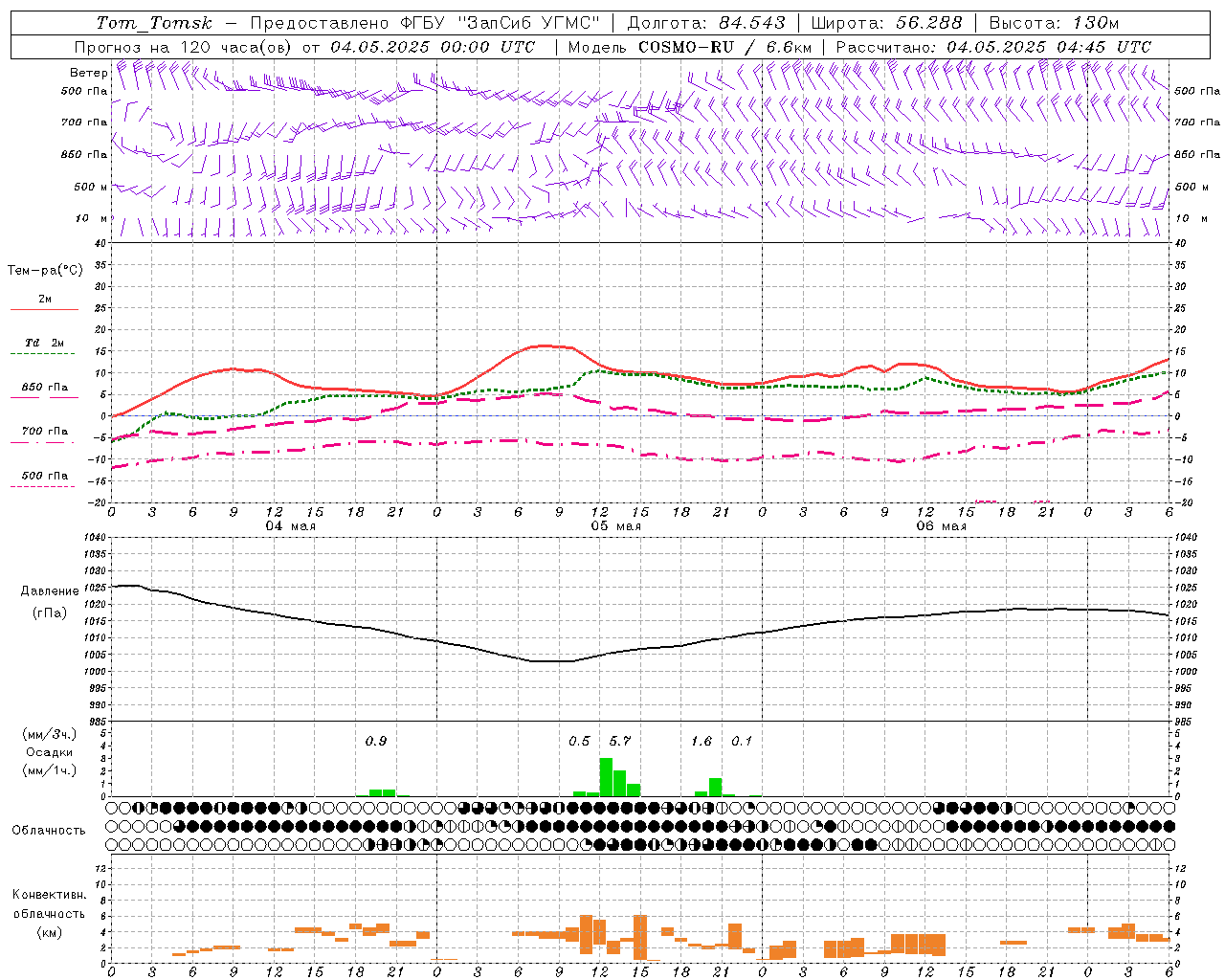Click the Облачность cloudiness label
This screenshot has height=980, width=1225.
click(x=49, y=830)
